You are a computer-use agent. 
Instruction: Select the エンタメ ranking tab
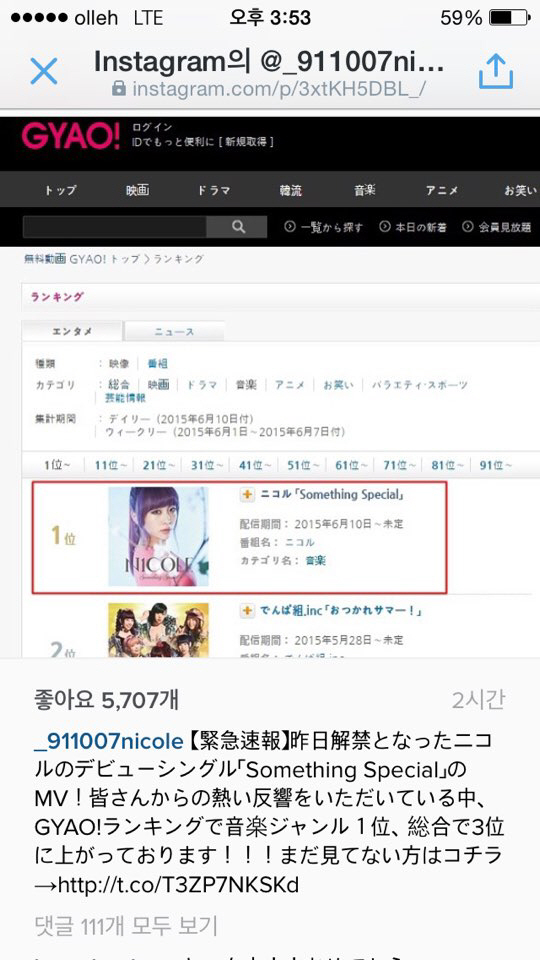tap(72, 331)
